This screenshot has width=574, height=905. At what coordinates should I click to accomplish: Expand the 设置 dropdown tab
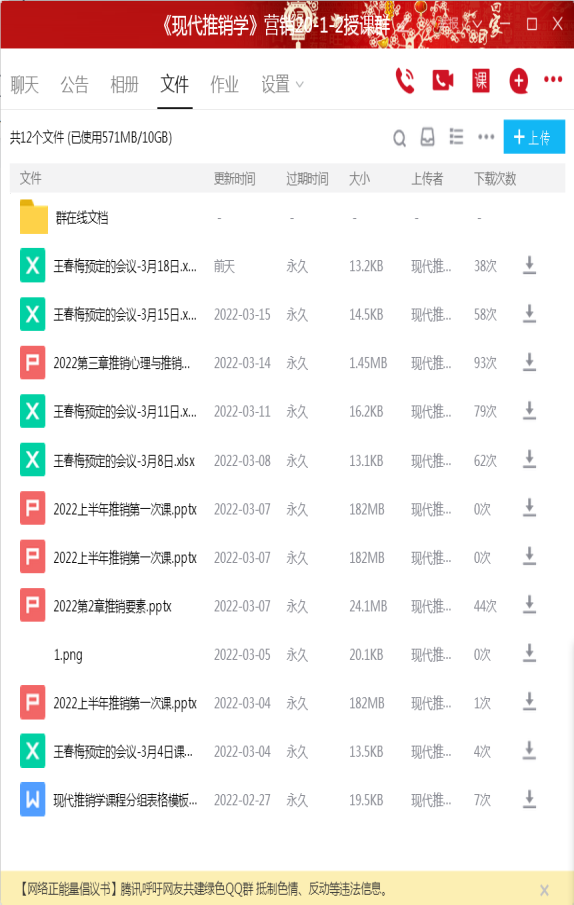(282, 84)
